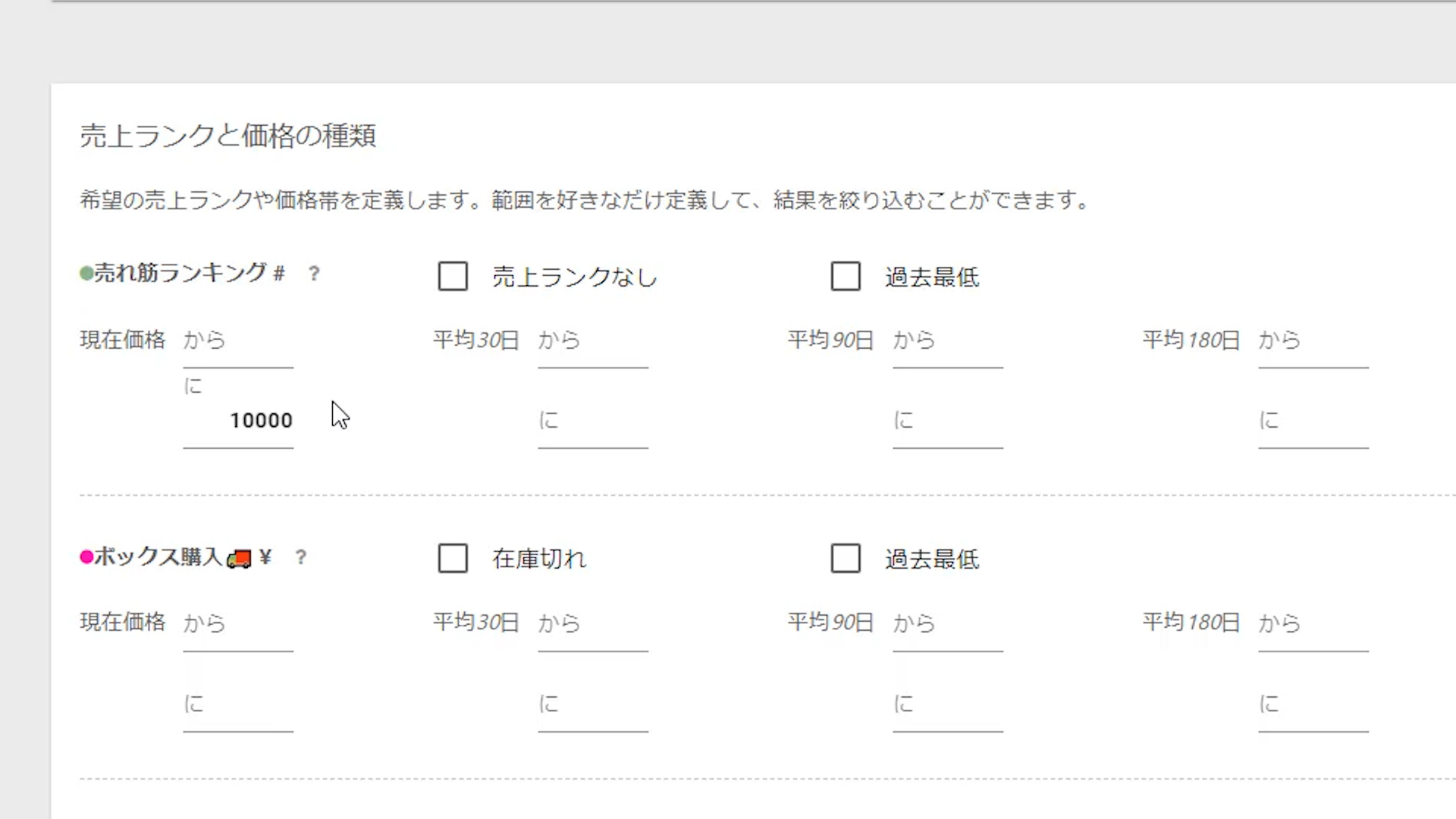Focus sales rank 現在価格 'から' input
Image resolution: width=1456 pixels, height=819 pixels.
(x=238, y=341)
